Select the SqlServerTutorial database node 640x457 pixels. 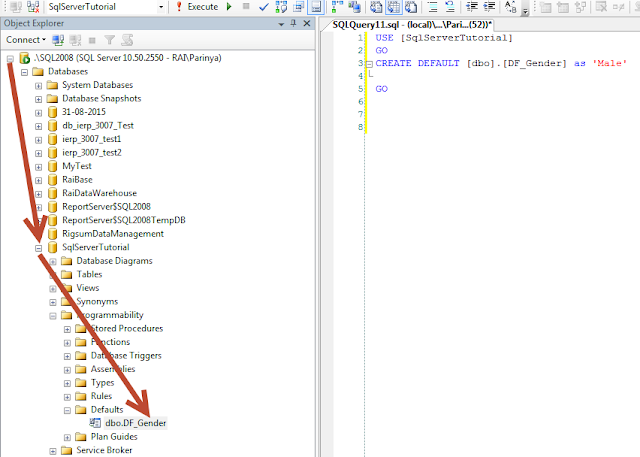[x=96, y=247]
